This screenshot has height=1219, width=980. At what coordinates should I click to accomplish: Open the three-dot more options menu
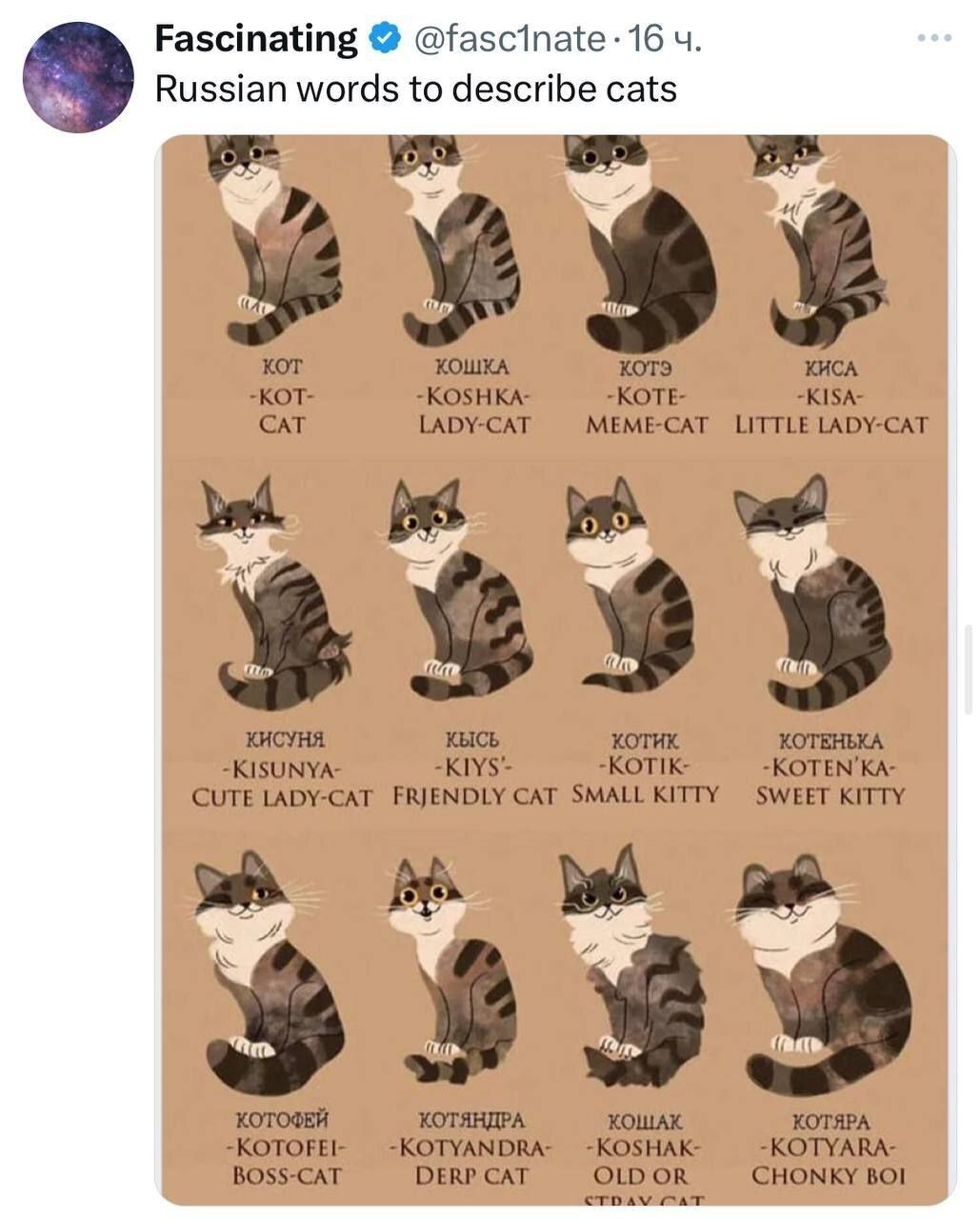click(x=934, y=38)
